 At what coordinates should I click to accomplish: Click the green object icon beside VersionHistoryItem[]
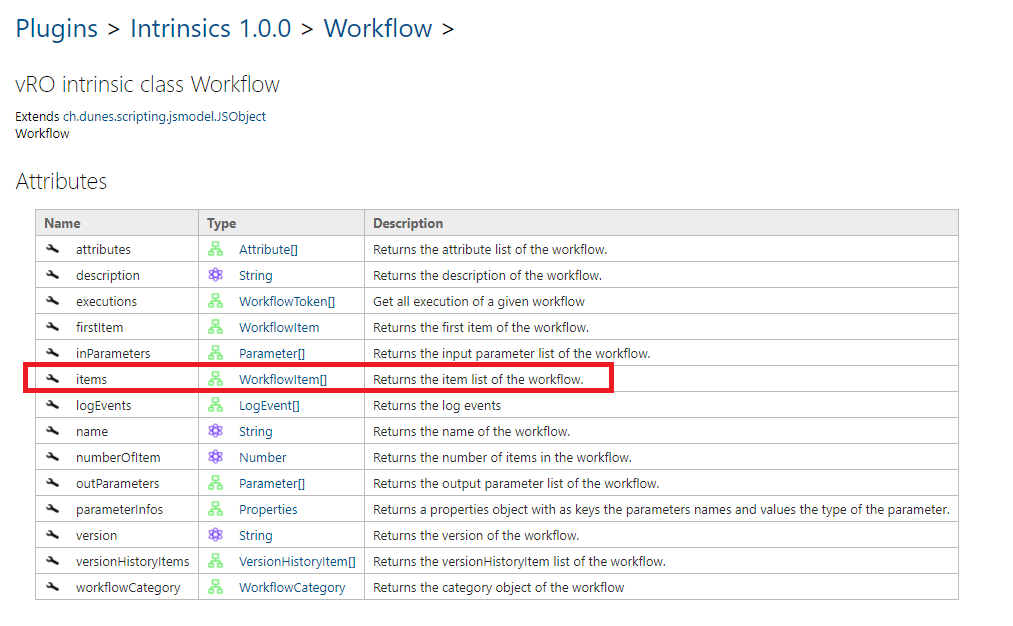pos(215,561)
